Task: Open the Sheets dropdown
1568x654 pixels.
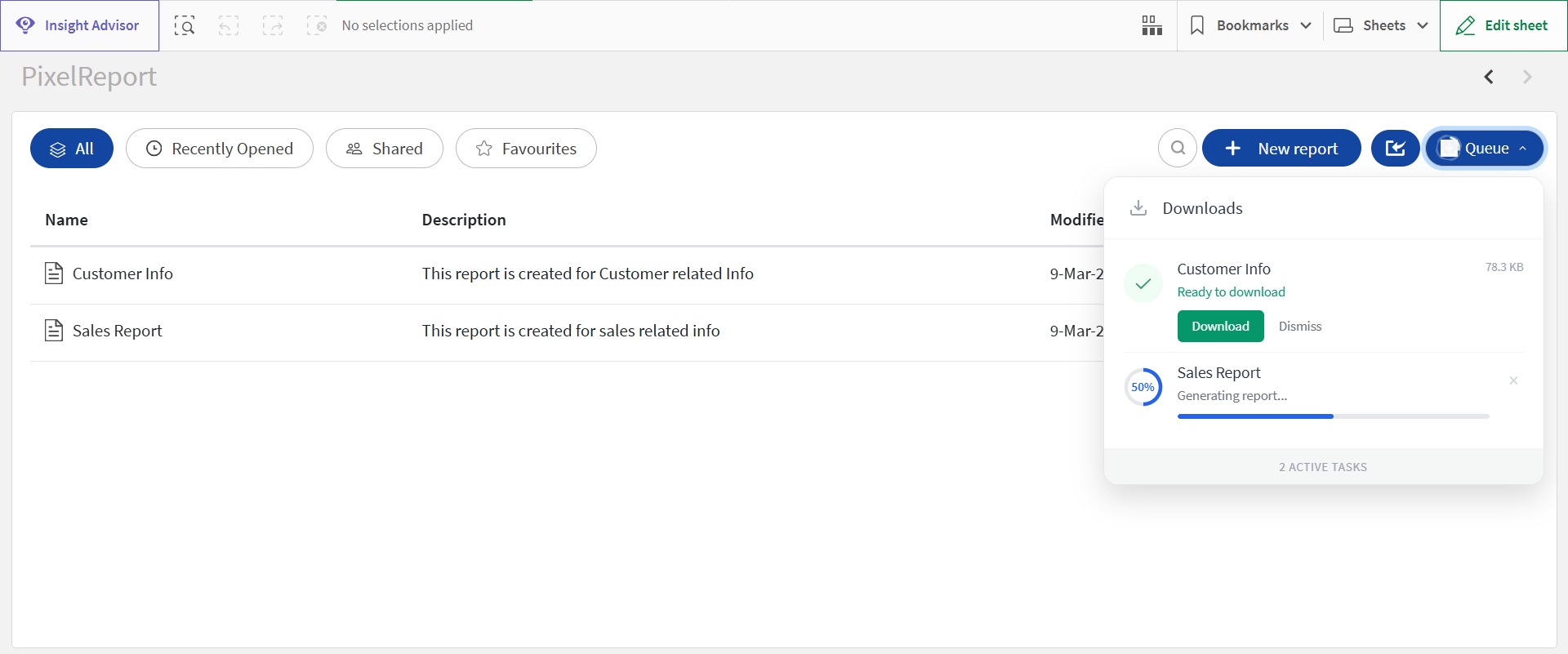Action: 1381,26
